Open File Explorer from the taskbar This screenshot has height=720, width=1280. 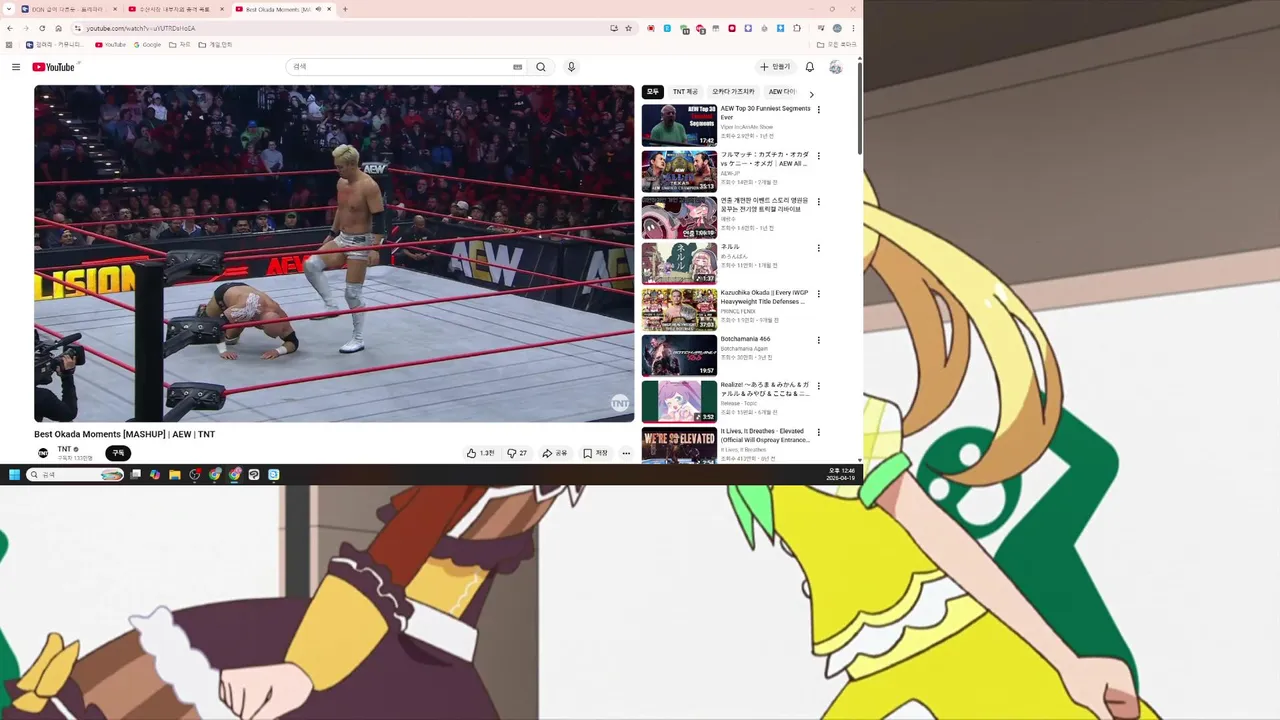[x=174, y=474]
